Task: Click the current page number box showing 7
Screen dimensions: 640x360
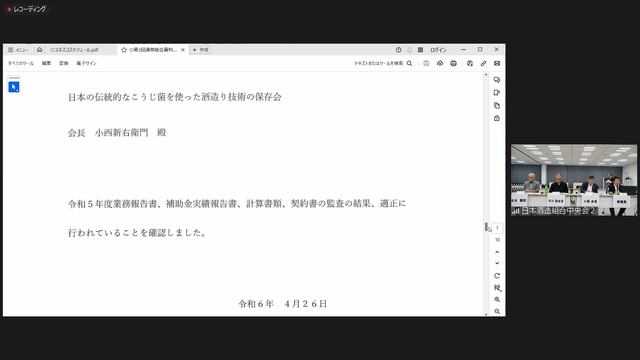Action: [x=497, y=228]
